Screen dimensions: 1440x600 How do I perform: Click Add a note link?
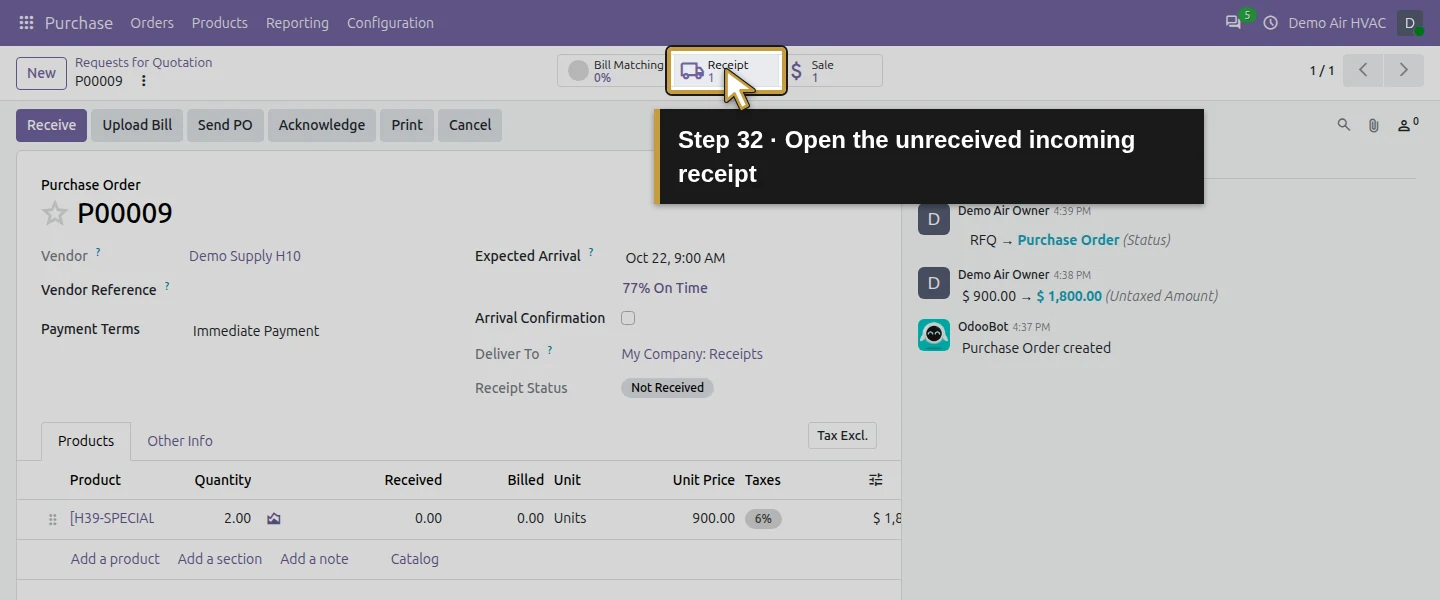[x=314, y=559]
